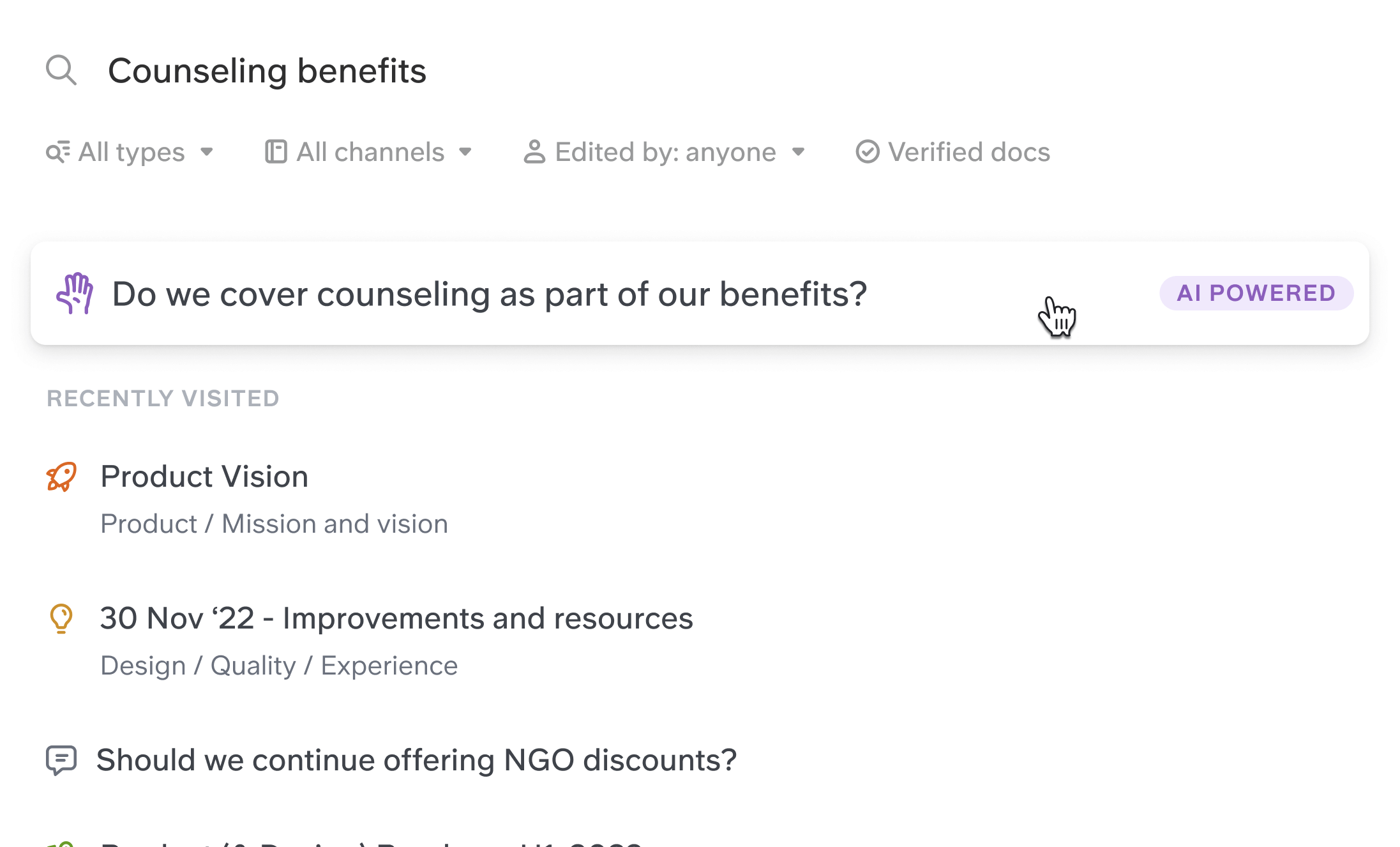Open 30 Nov '22 Improvements and resources
Image resolution: width=1400 pixels, height=847 pixels.
pos(396,618)
